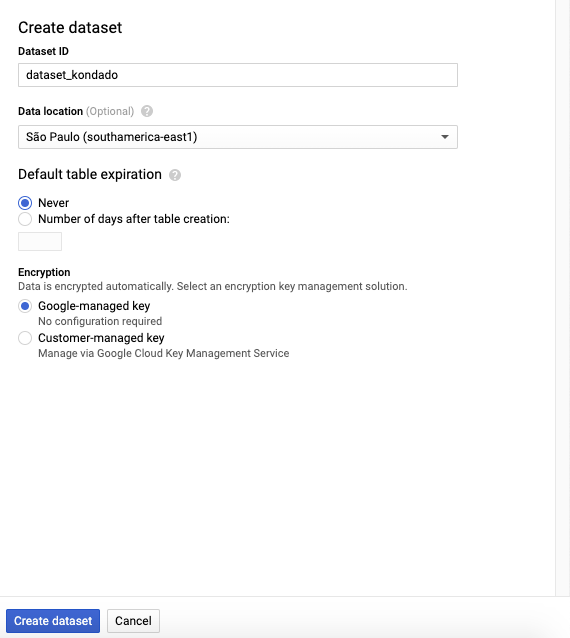Select the Never expiration radio button
Screen dimensions: 570x638
tap(25, 203)
